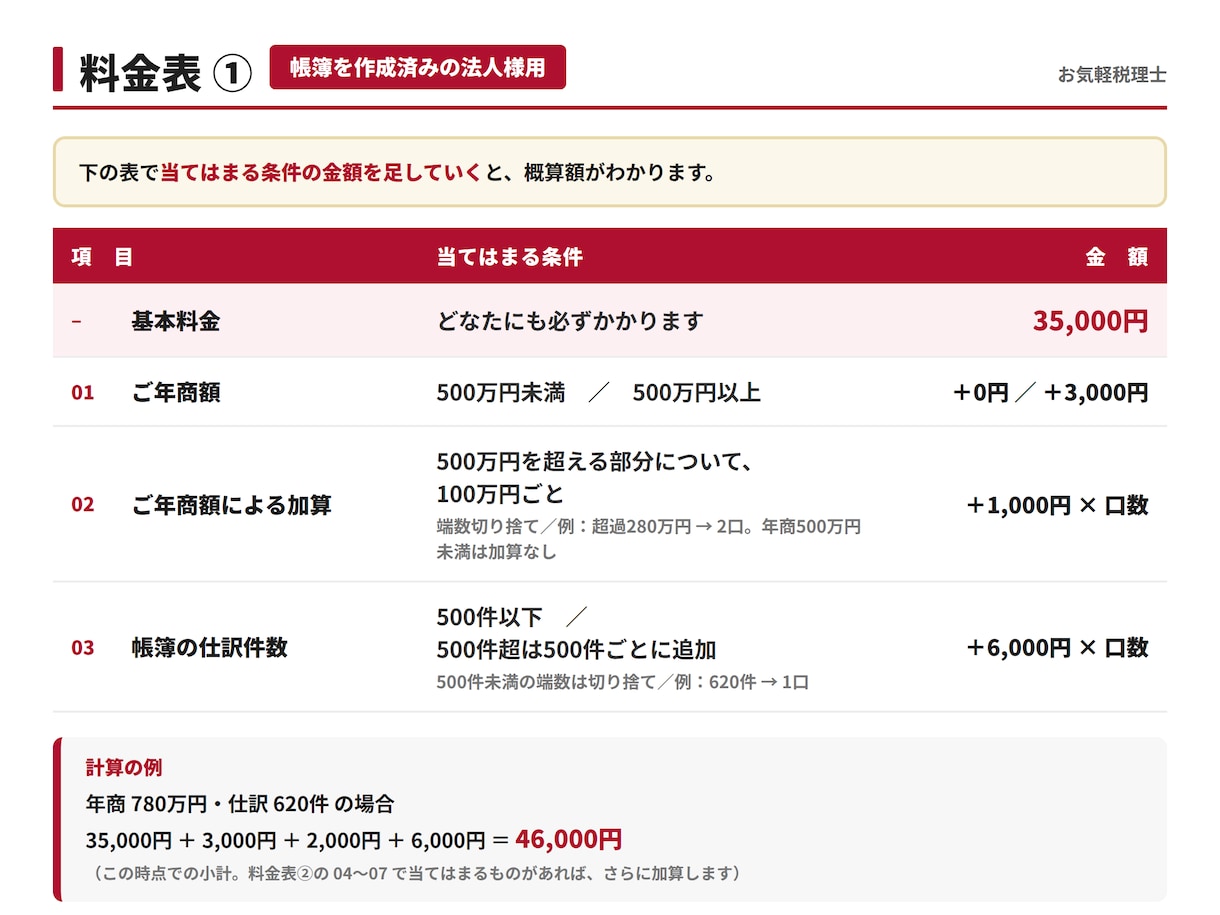Click the 金 額 column header
Viewport: 1220px width, 915px height.
point(1117,257)
